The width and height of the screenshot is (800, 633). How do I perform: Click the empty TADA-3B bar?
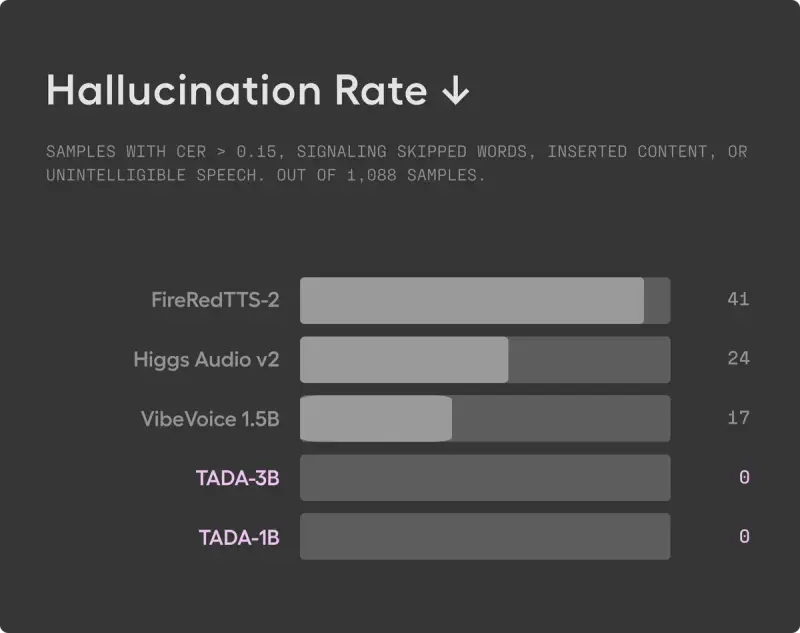click(x=485, y=478)
